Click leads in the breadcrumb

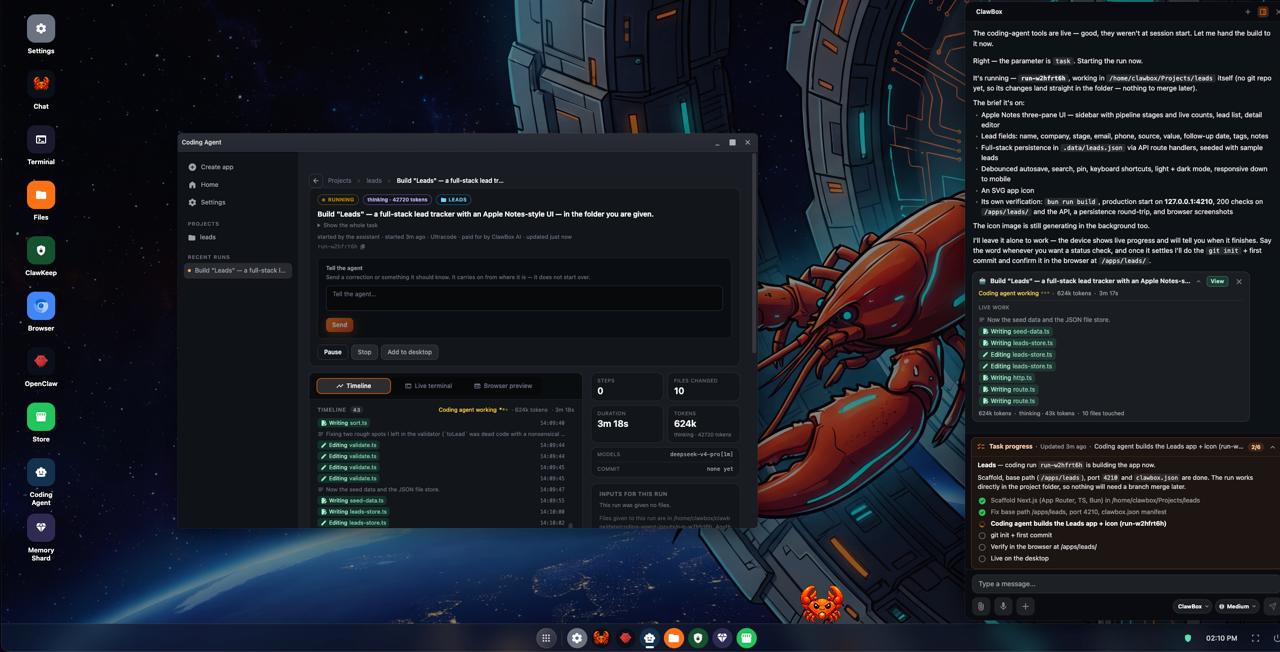[x=374, y=181]
